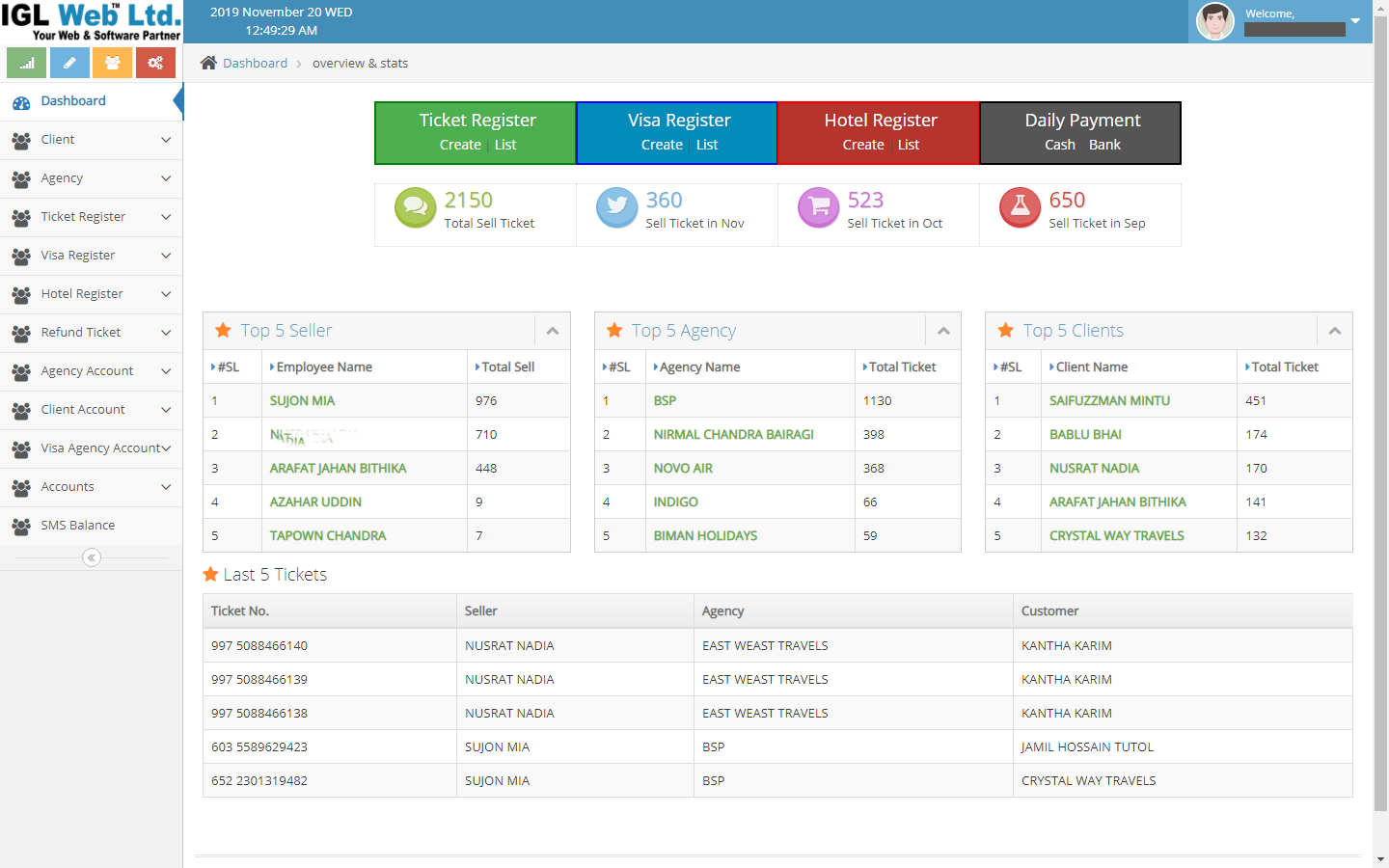Click SUJON MIA in Top 5 Seller
Viewport: 1389px width, 868px height.
302,401
